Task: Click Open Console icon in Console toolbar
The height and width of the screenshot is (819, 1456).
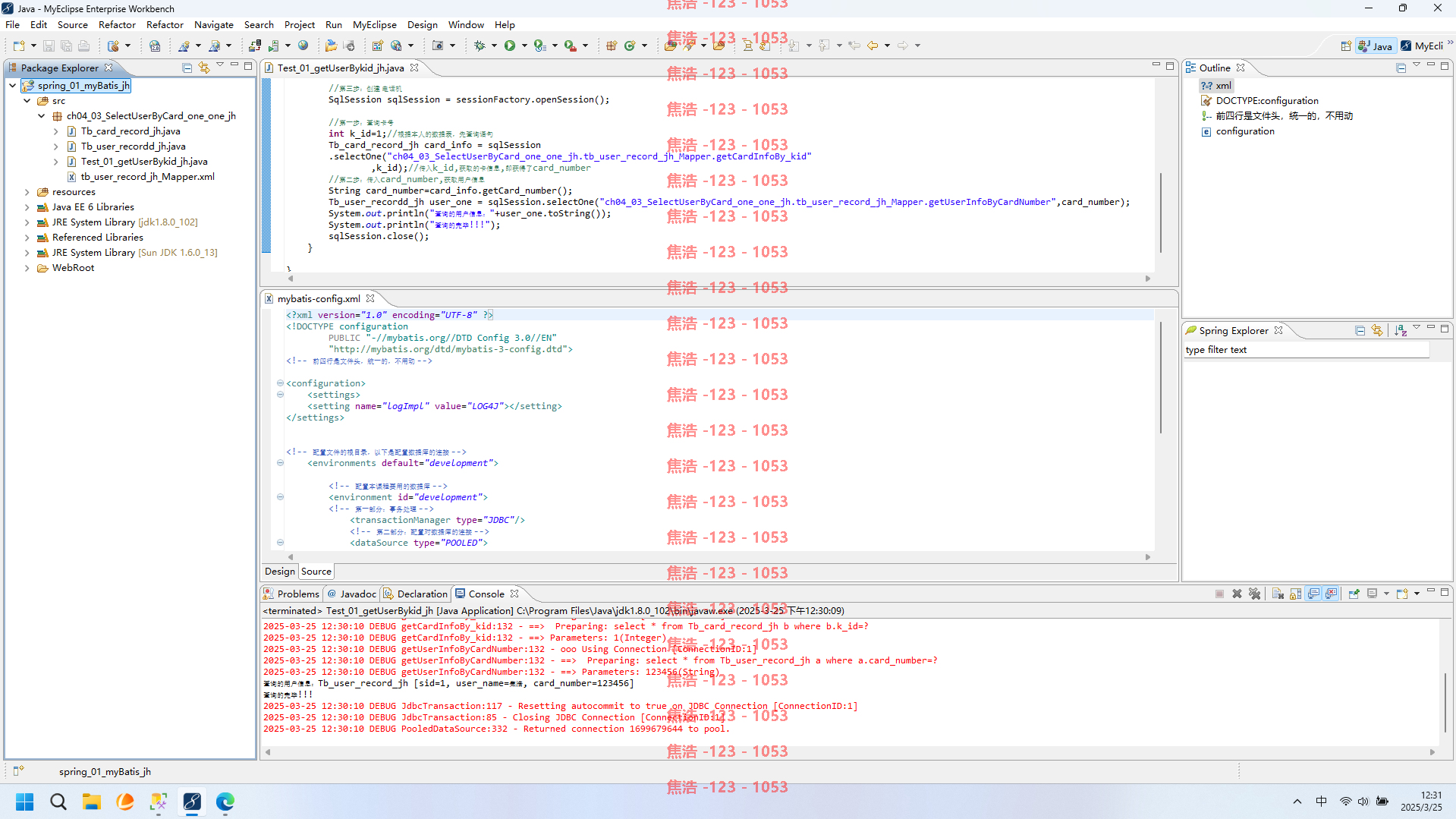Action: click(x=1402, y=594)
